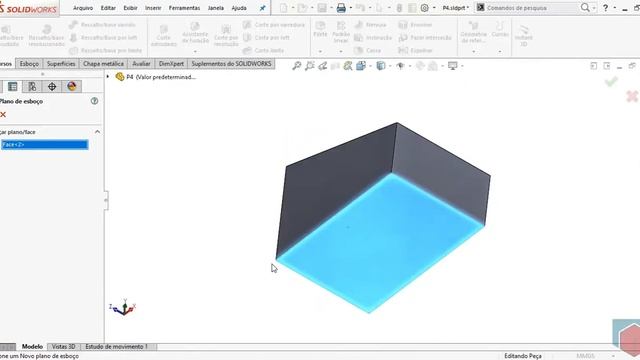
Task: Click the New document icon
Action: tap(283, 8)
